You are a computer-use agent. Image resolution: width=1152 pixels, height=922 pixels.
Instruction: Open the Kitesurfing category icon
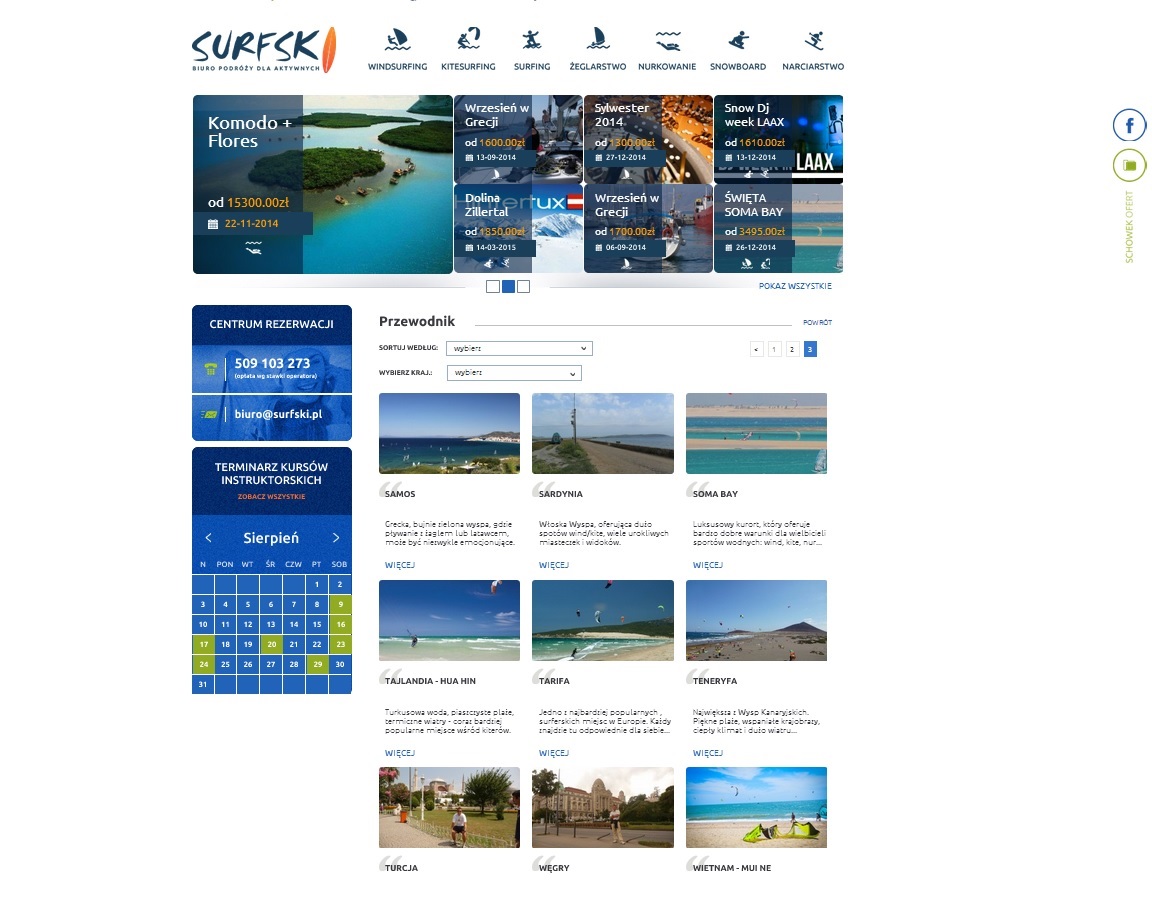pyautogui.click(x=468, y=39)
